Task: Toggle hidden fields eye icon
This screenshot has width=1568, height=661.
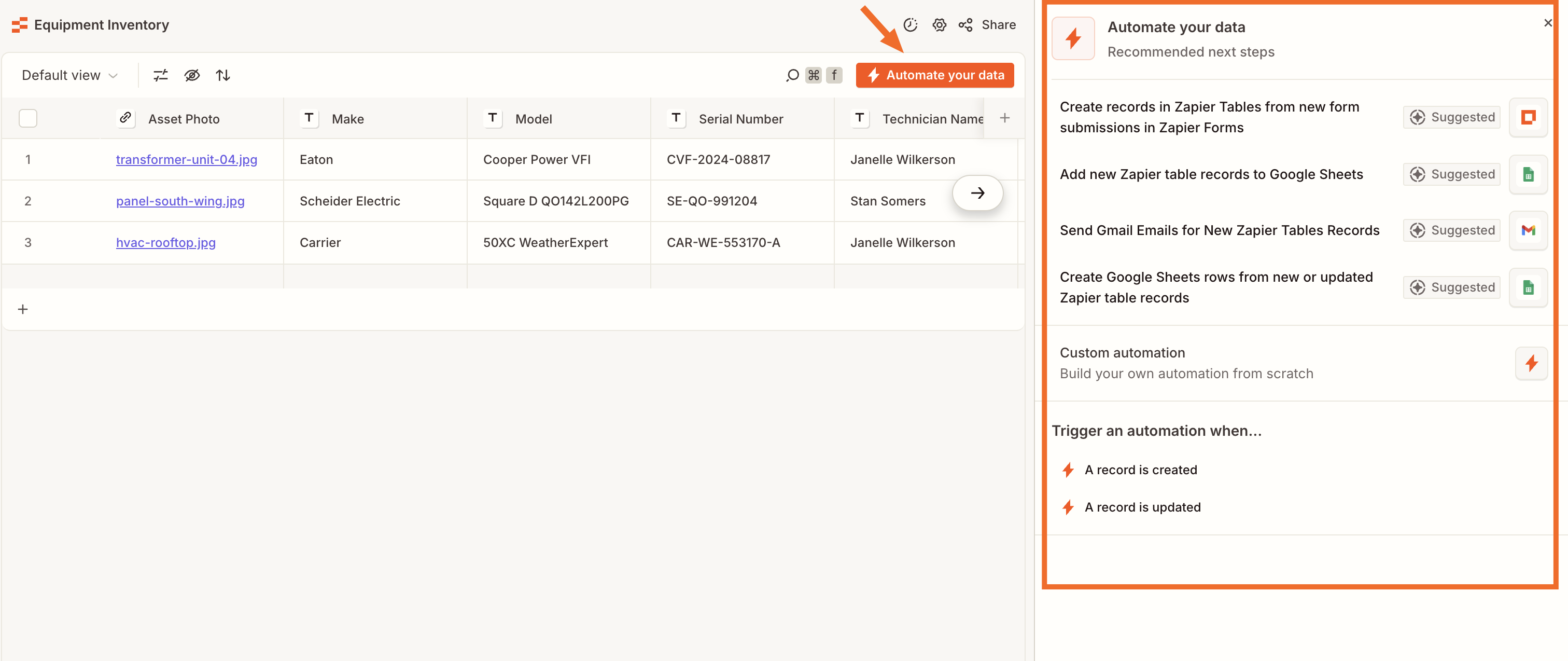Action: pyautogui.click(x=192, y=75)
